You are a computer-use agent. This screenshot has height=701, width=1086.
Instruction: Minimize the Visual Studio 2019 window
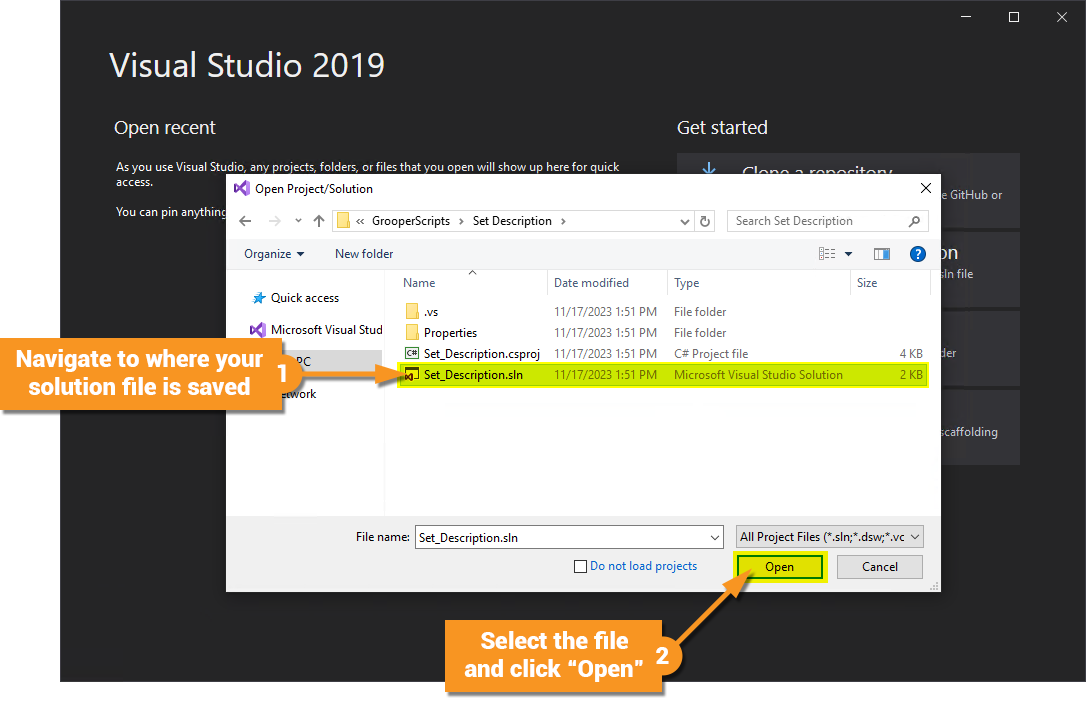(966, 17)
